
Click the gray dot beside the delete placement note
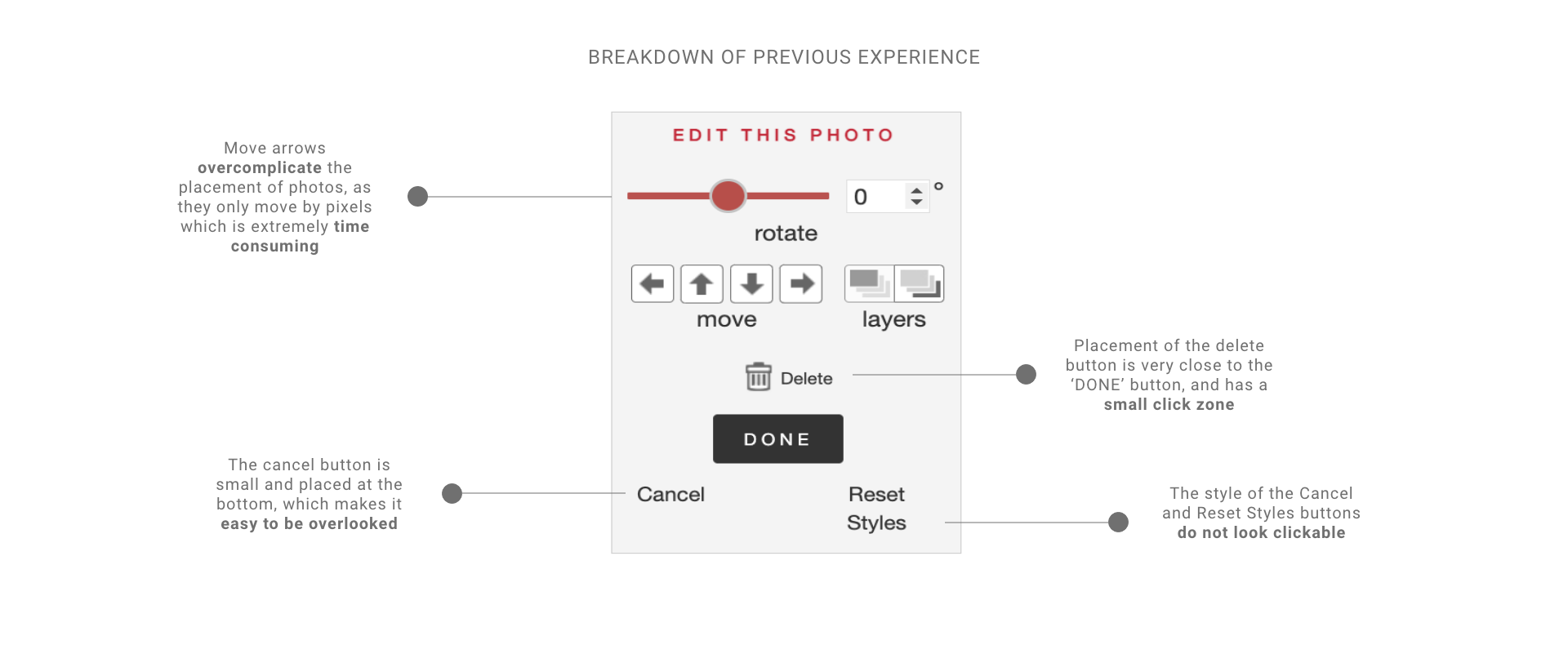(1026, 375)
